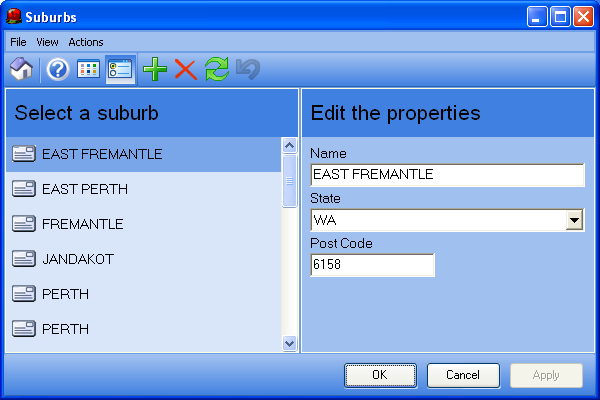Switch to the grid list view icon
Viewport: 600px width, 400px height.
[88, 69]
